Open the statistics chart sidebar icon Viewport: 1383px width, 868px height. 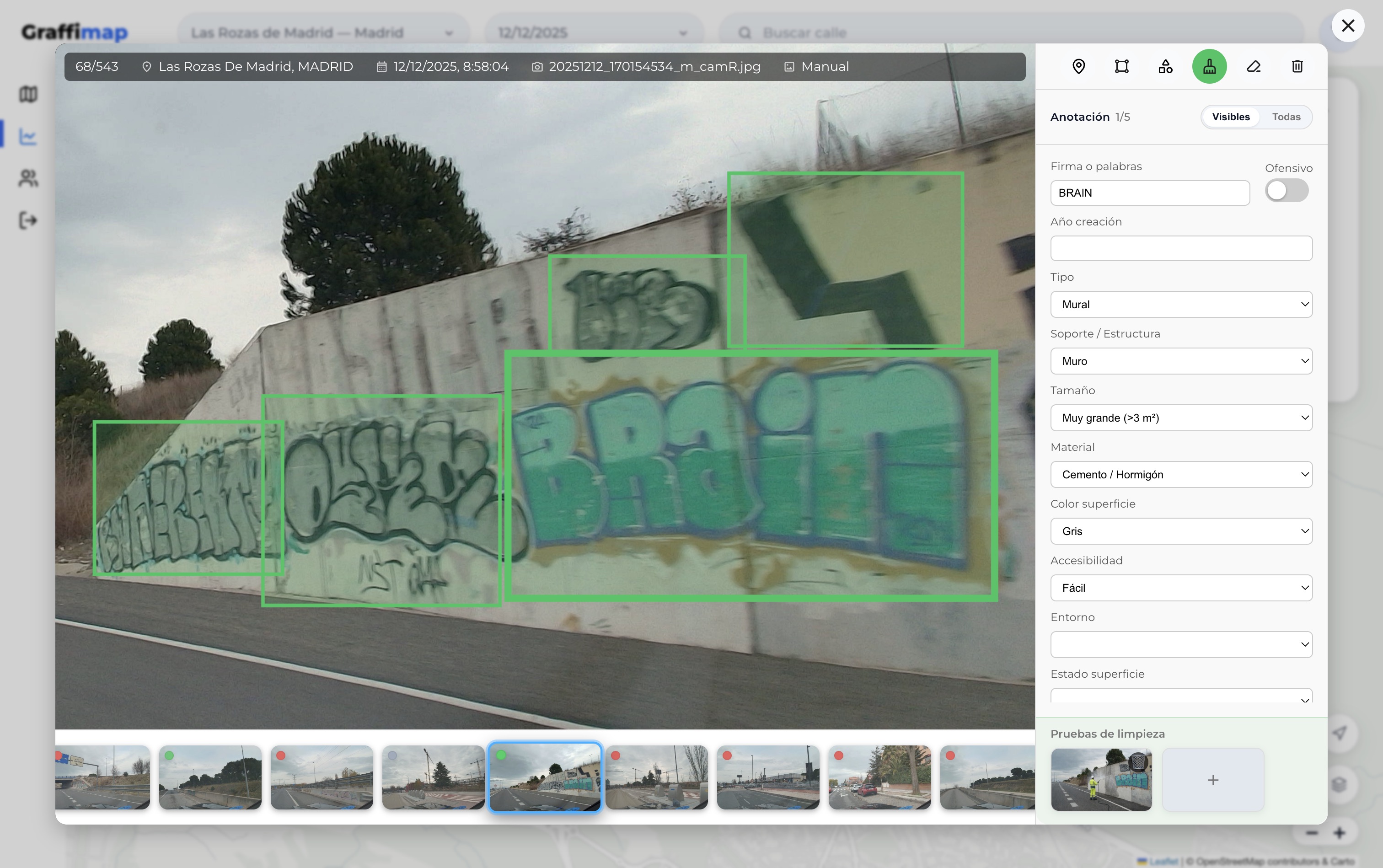[27, 137]
